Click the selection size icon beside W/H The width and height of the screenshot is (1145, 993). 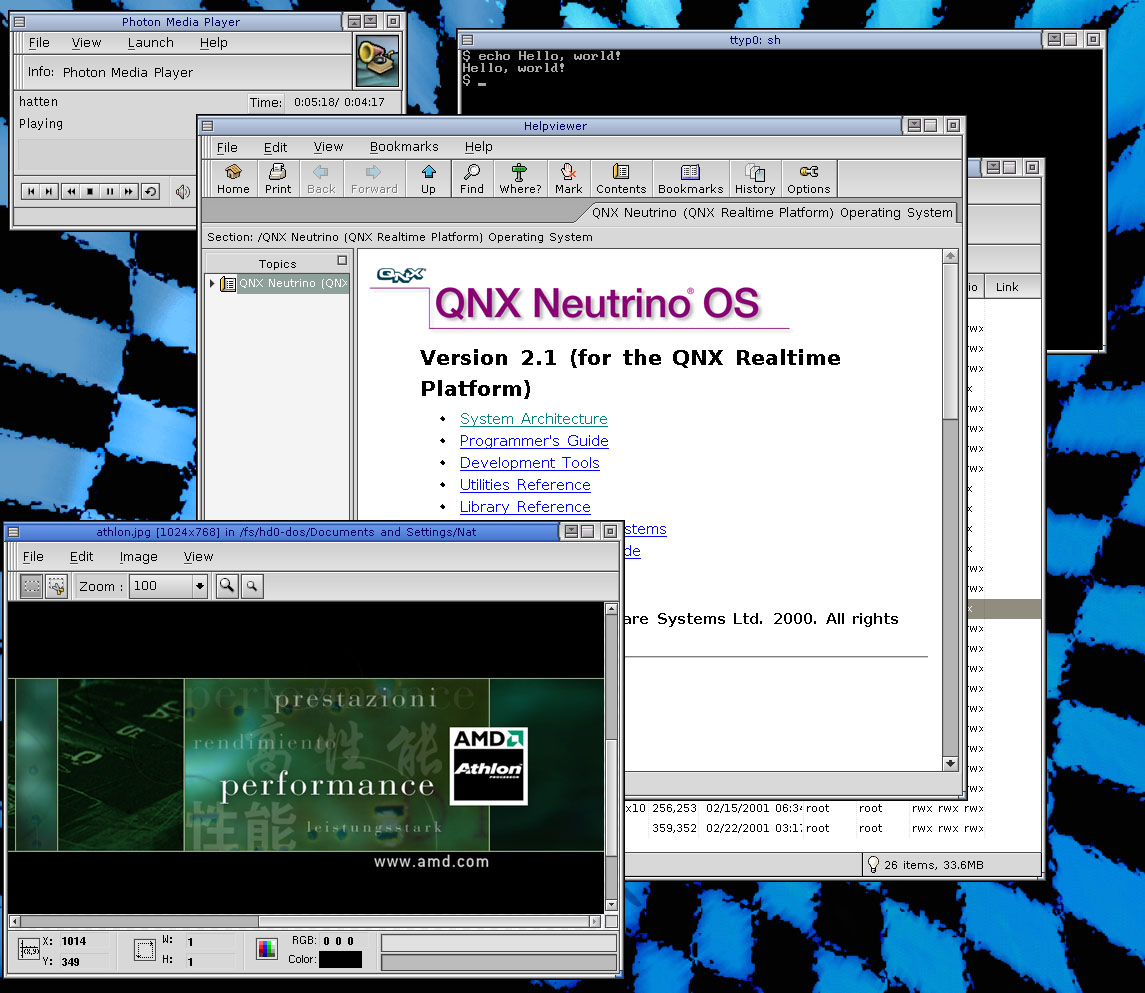[145, 949]
